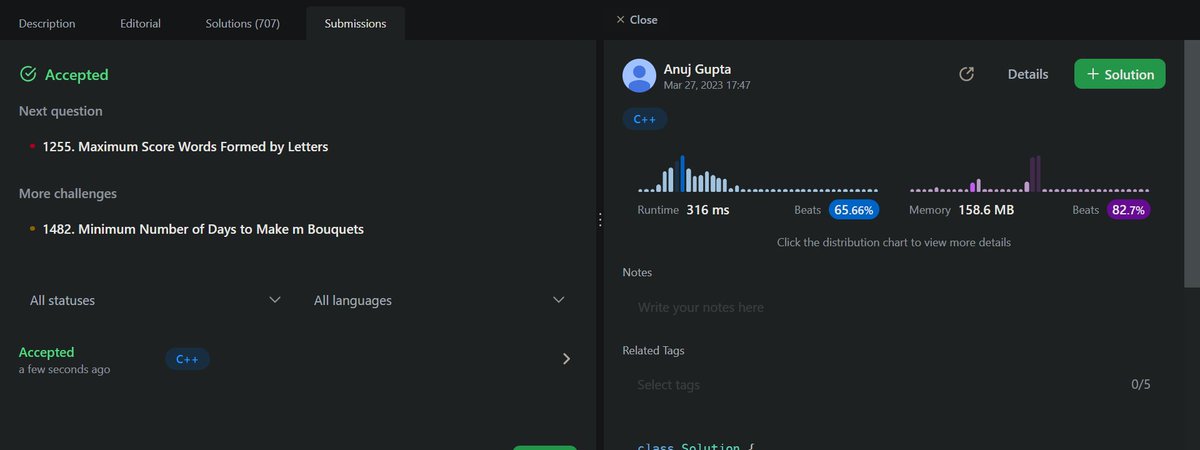The height and width of the screenshot is (450, 1200).
Task: Select the Submissions tab
Action: 355,23
